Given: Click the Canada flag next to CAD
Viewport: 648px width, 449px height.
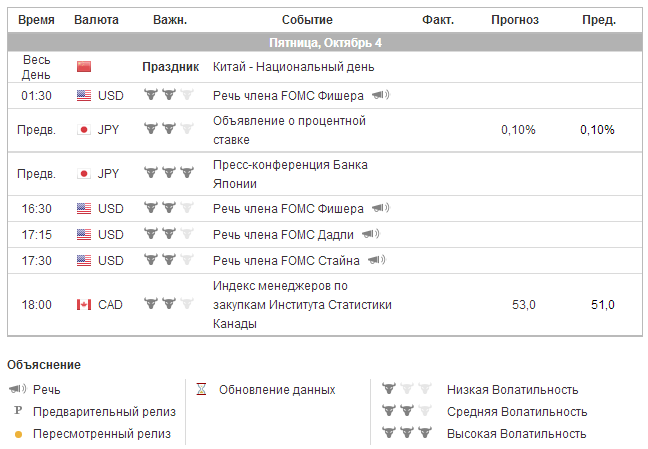Looking at the screenshot, I should [x=84, y=304].
